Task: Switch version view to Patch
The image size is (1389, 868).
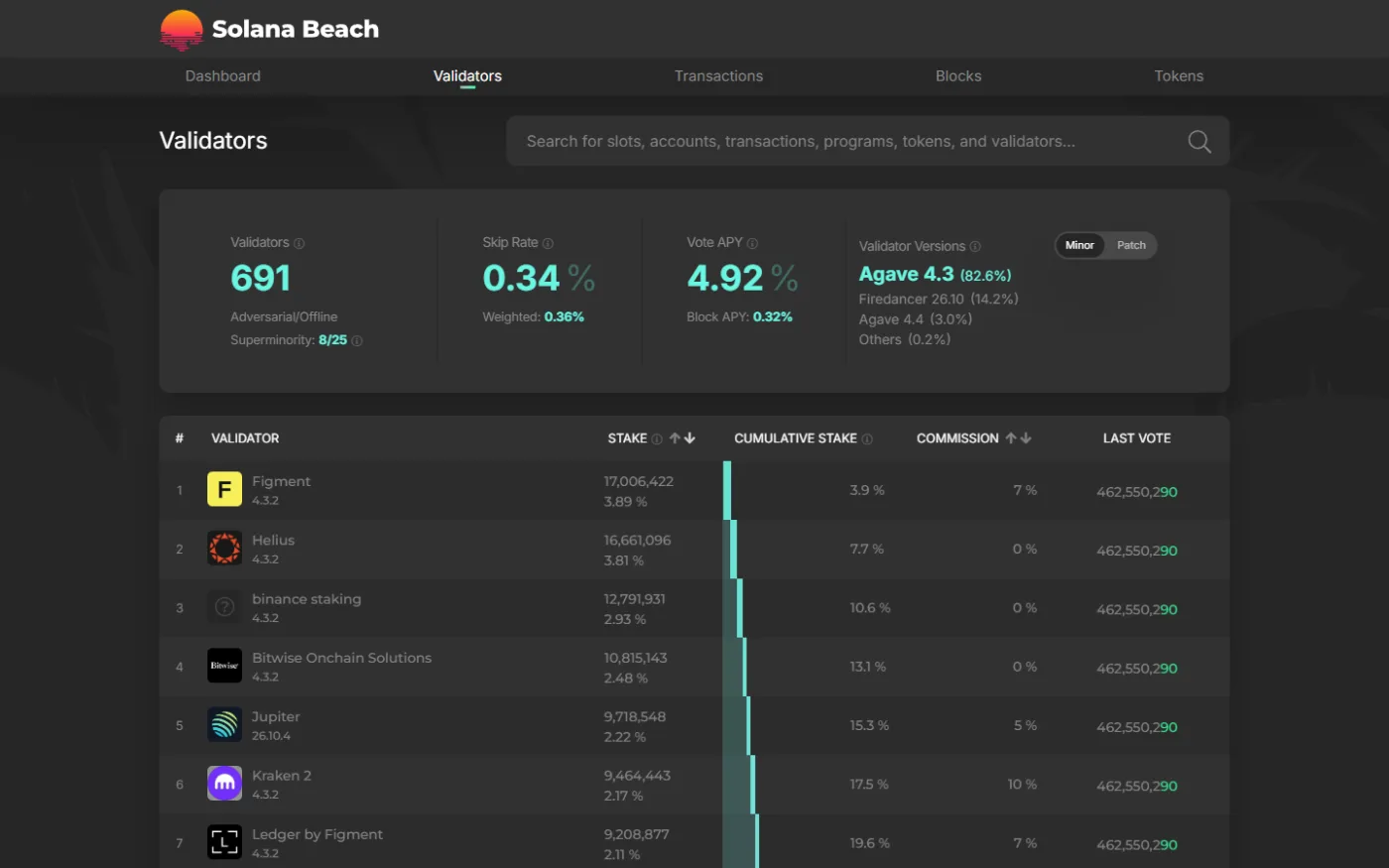Action: 1131,245
